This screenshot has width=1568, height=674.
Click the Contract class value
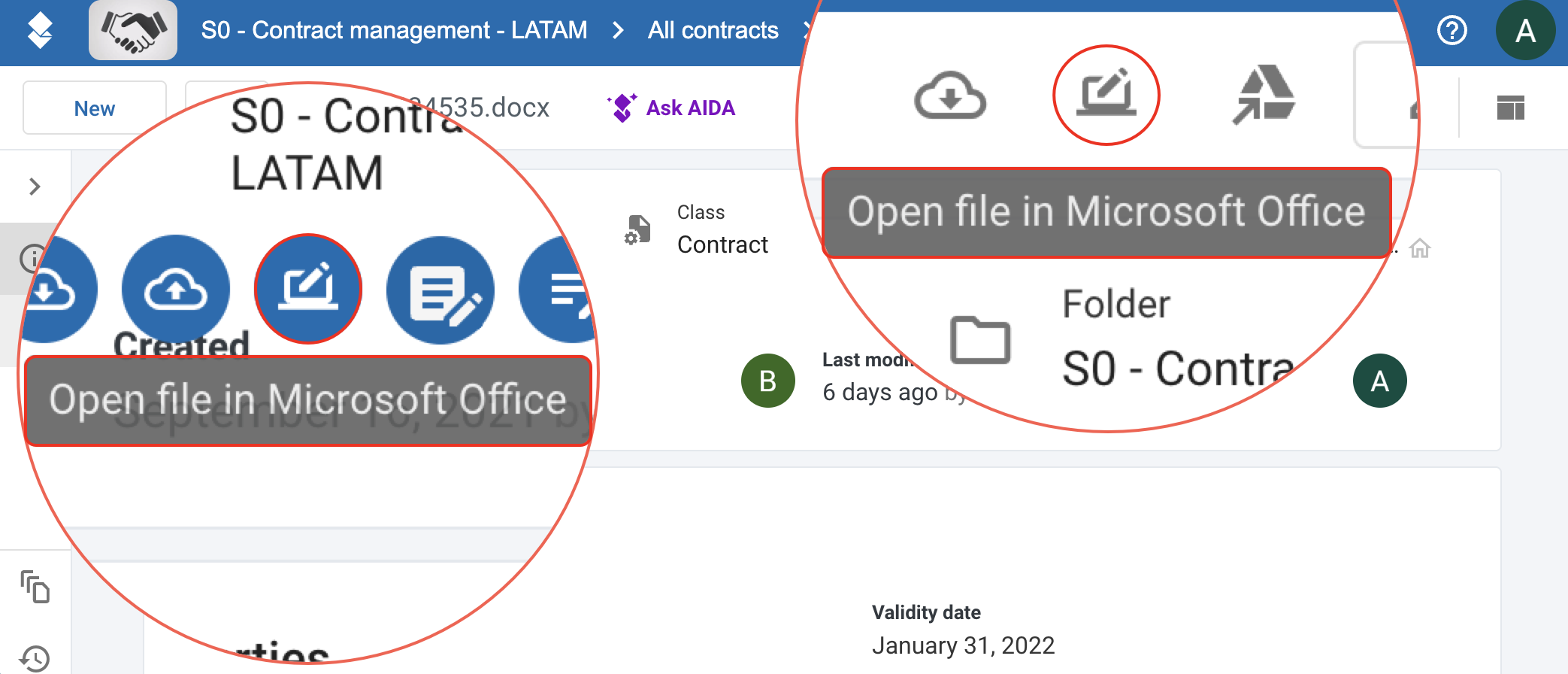pyautogui.click(x=722, y=244)
